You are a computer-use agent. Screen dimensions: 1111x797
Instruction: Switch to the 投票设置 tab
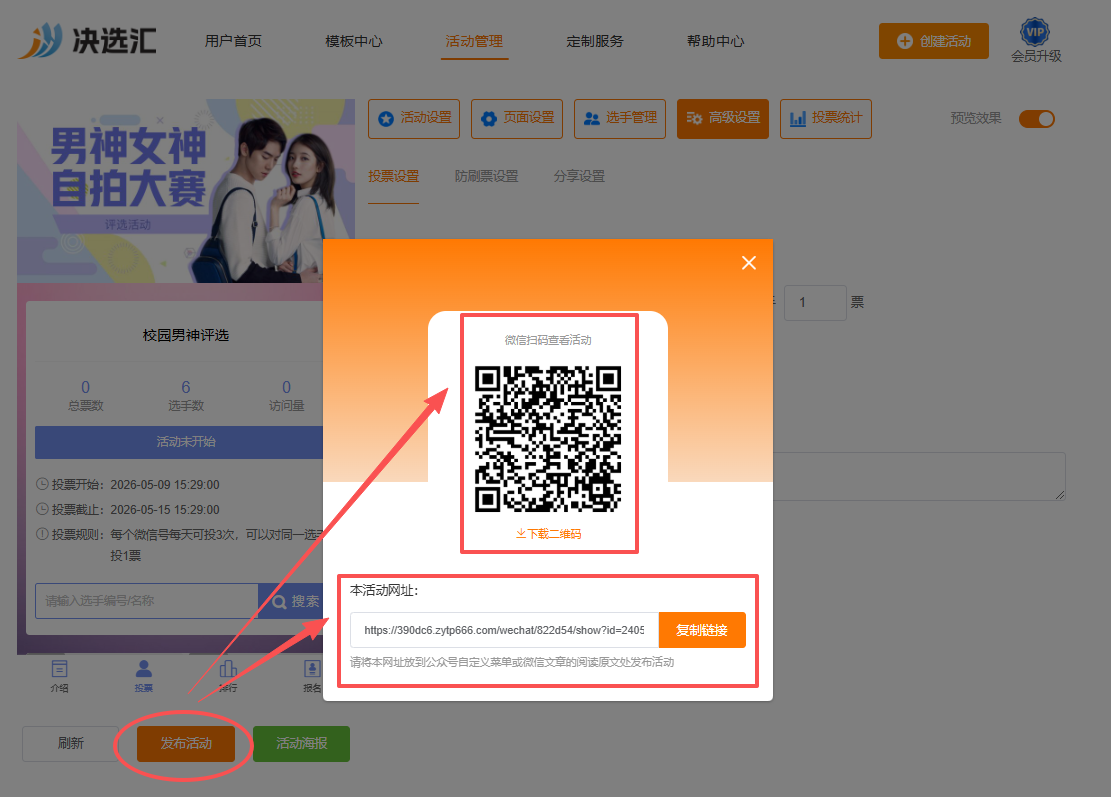[393, 176]
